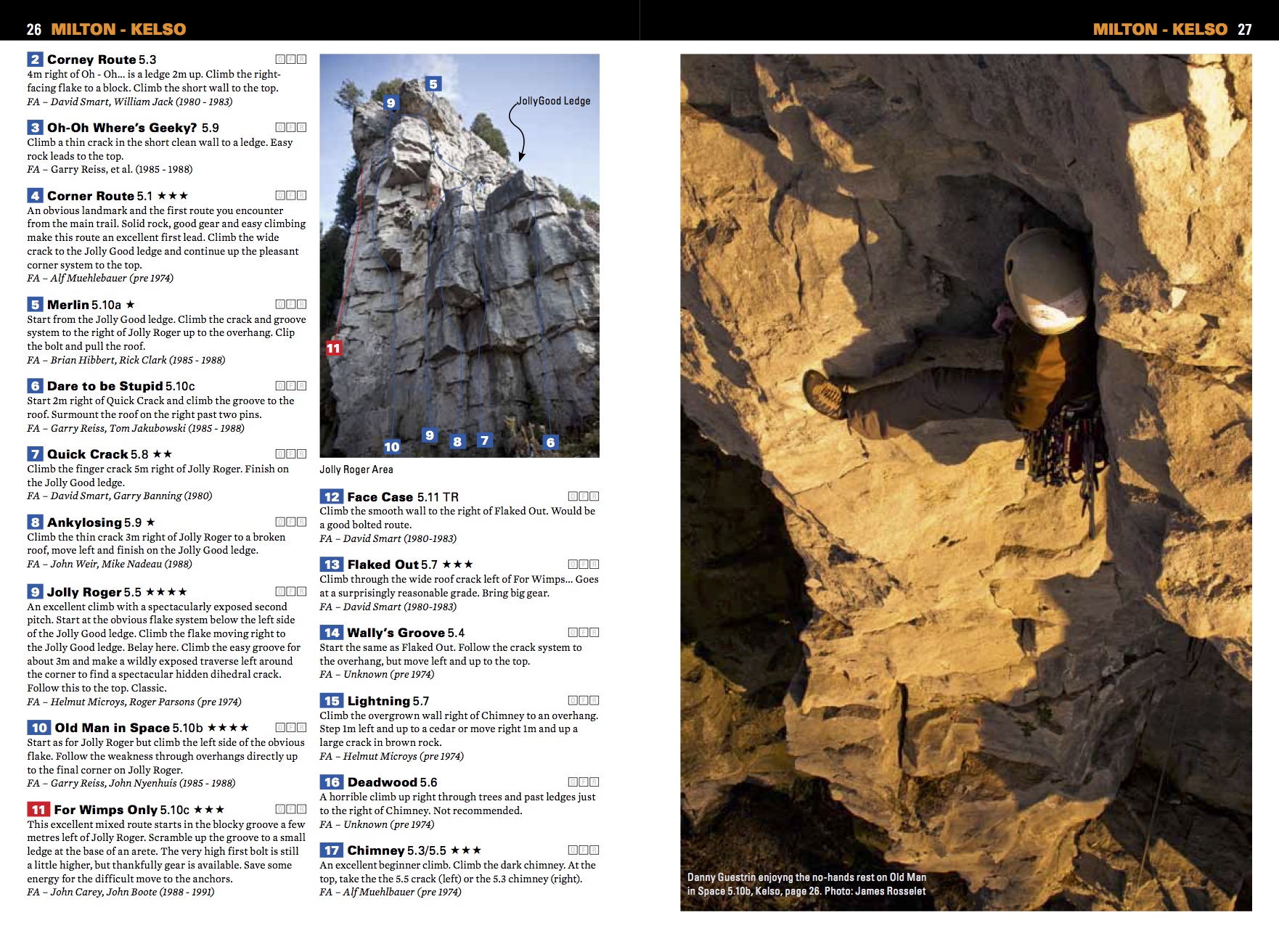Click the left page MILTON - KELSO header
The height and width of the screenshot is (952, 1279).
[x=118, y=29]
